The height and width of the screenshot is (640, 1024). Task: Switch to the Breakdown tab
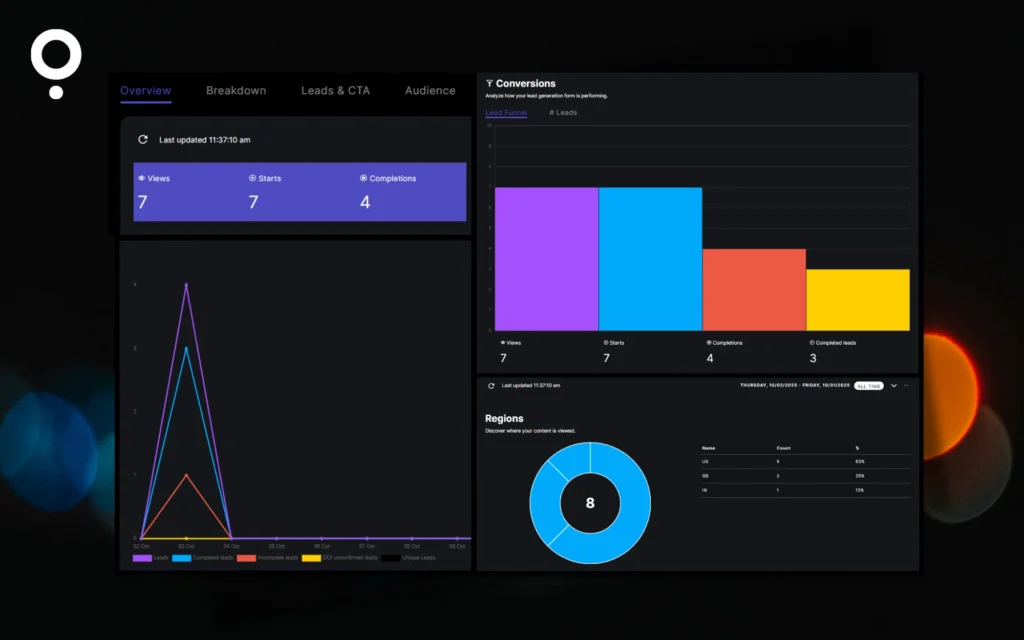click(236, 90)
